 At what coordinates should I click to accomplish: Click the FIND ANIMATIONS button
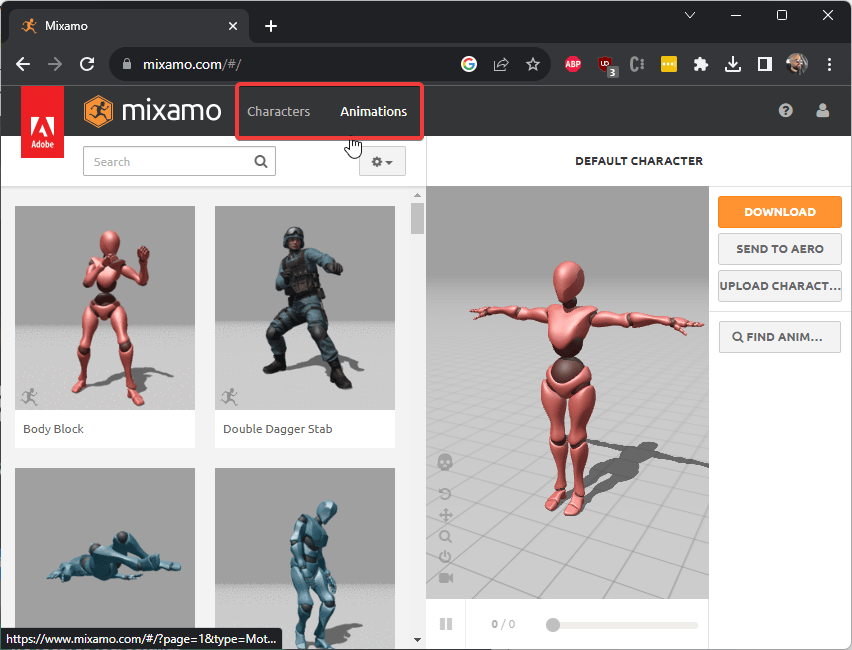click(780, 337)
